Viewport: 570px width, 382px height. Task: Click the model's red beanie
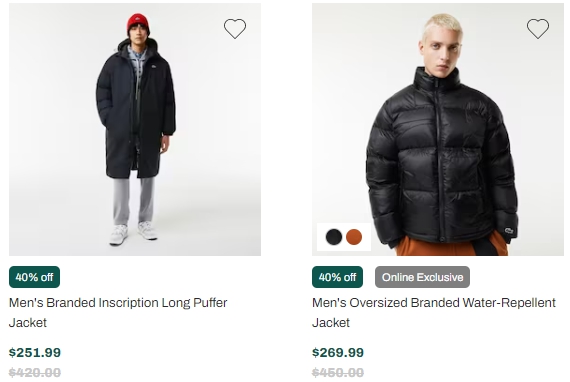click(138, 24)
